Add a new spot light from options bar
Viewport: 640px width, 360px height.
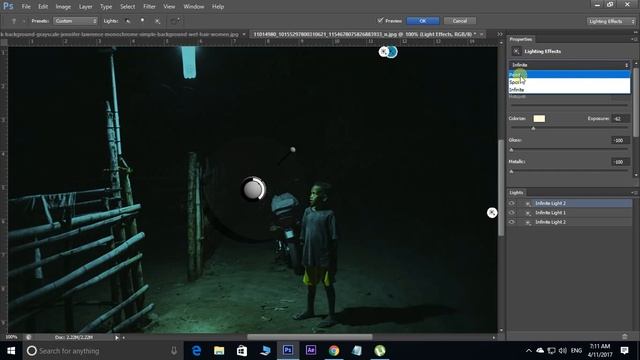point(128,21)
